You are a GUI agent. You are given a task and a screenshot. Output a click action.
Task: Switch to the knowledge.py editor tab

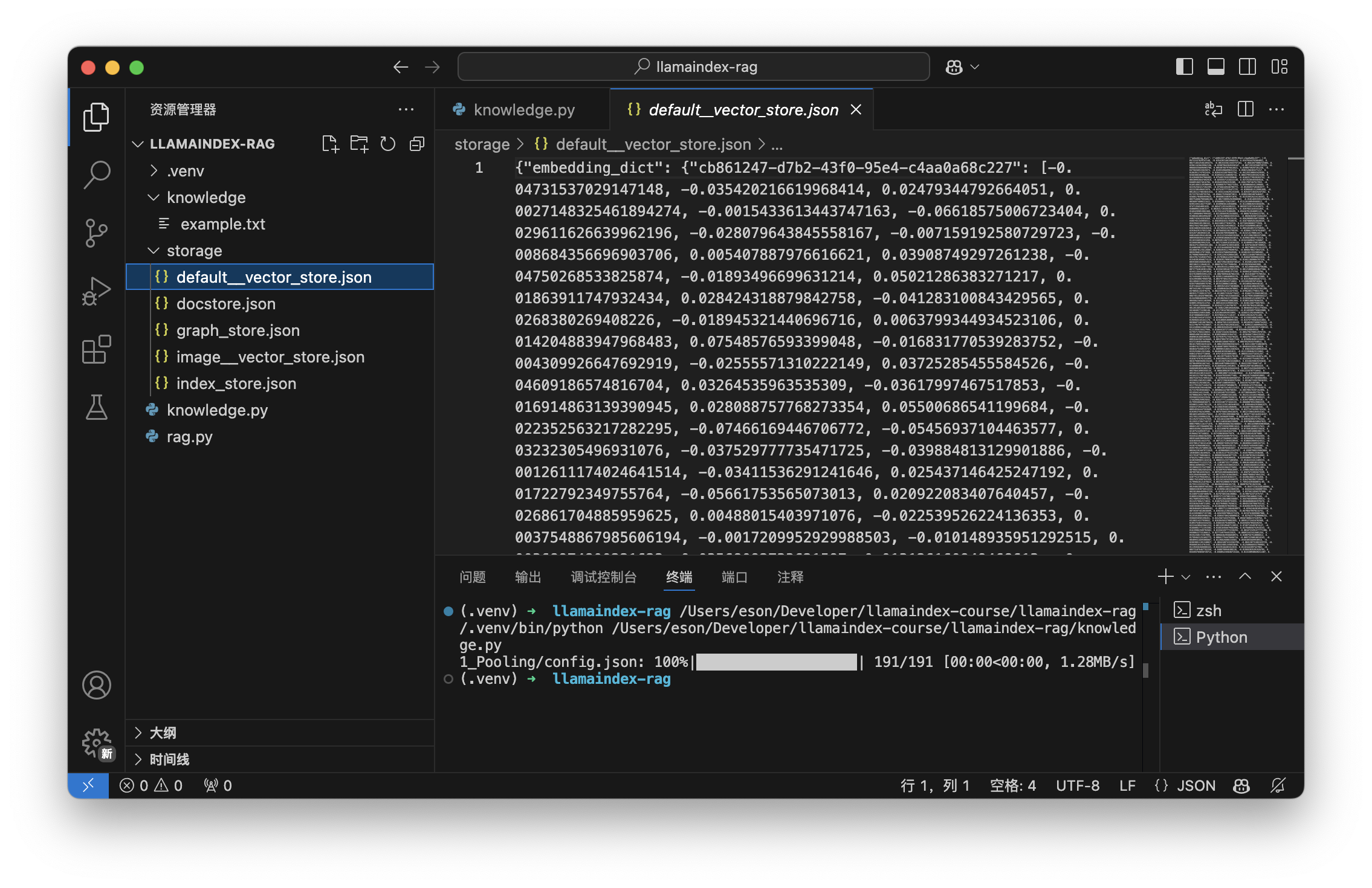pos(523,110)
